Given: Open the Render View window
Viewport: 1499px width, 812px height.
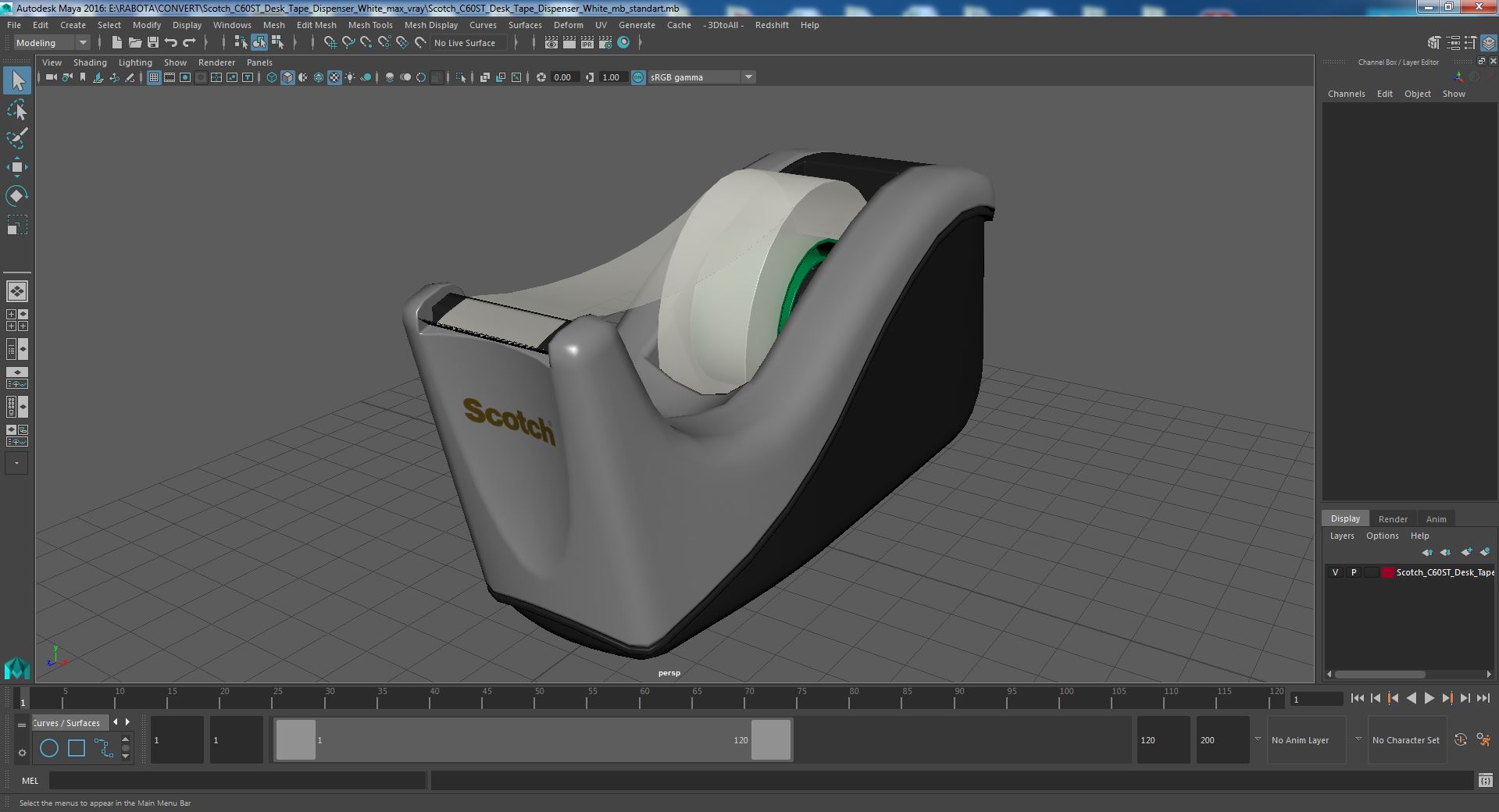Looking at the screenshot, I should 551,43.
